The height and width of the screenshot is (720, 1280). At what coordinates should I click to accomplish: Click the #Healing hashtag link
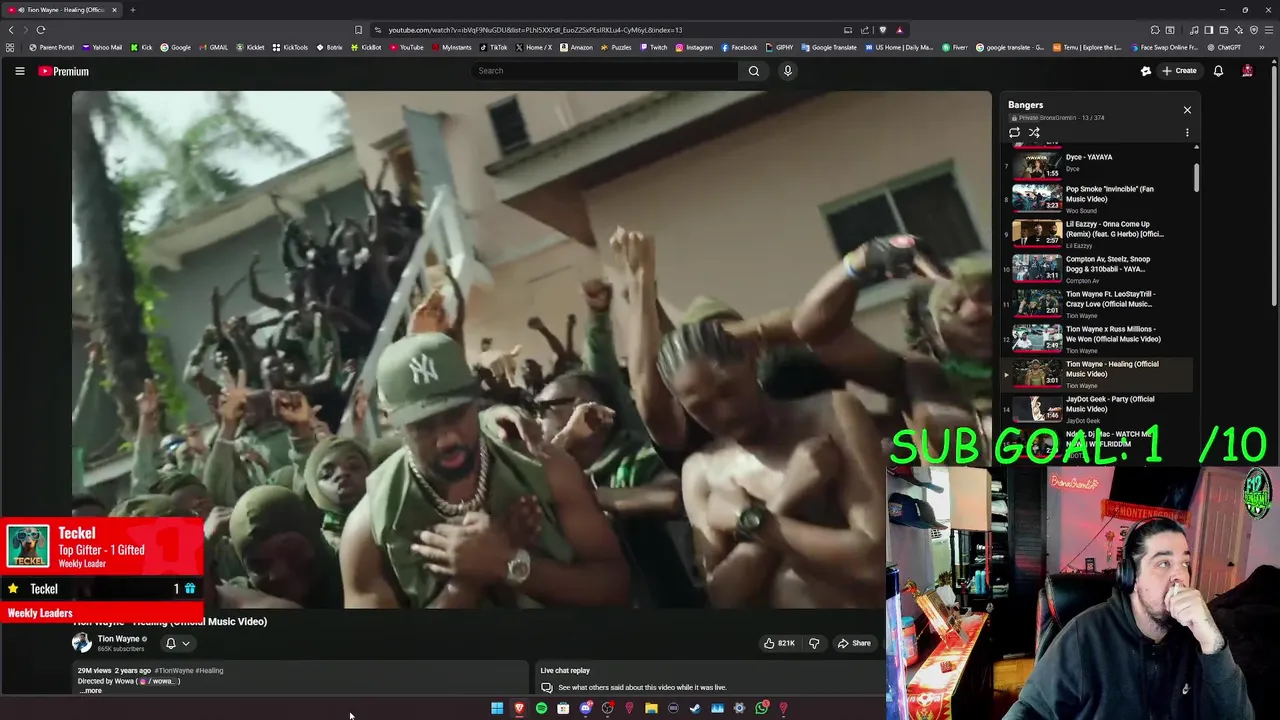click(210, 670)
